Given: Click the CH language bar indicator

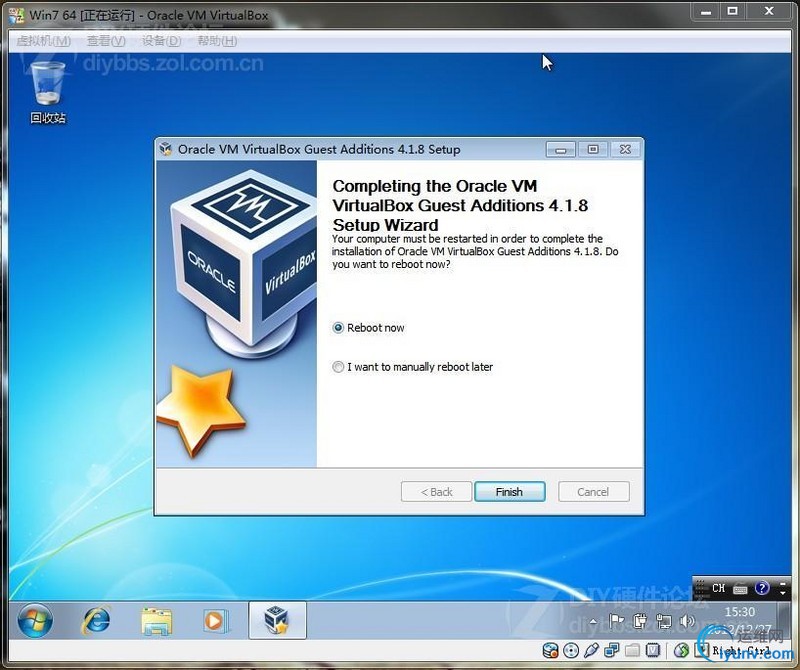Looking at the screenshot, I should (718, 588).
